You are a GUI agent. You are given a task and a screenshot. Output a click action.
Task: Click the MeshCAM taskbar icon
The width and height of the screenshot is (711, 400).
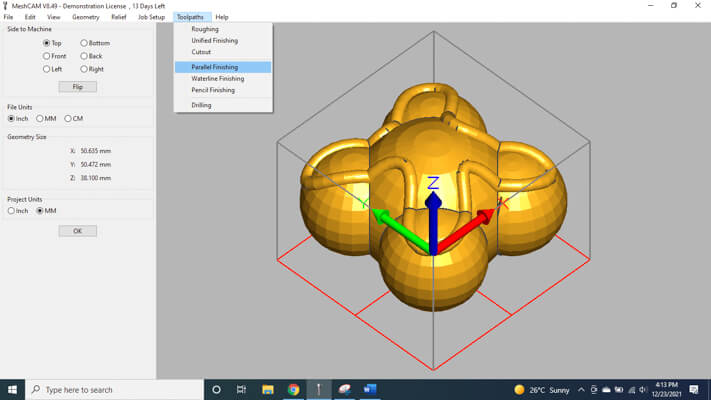click(319, 389)
